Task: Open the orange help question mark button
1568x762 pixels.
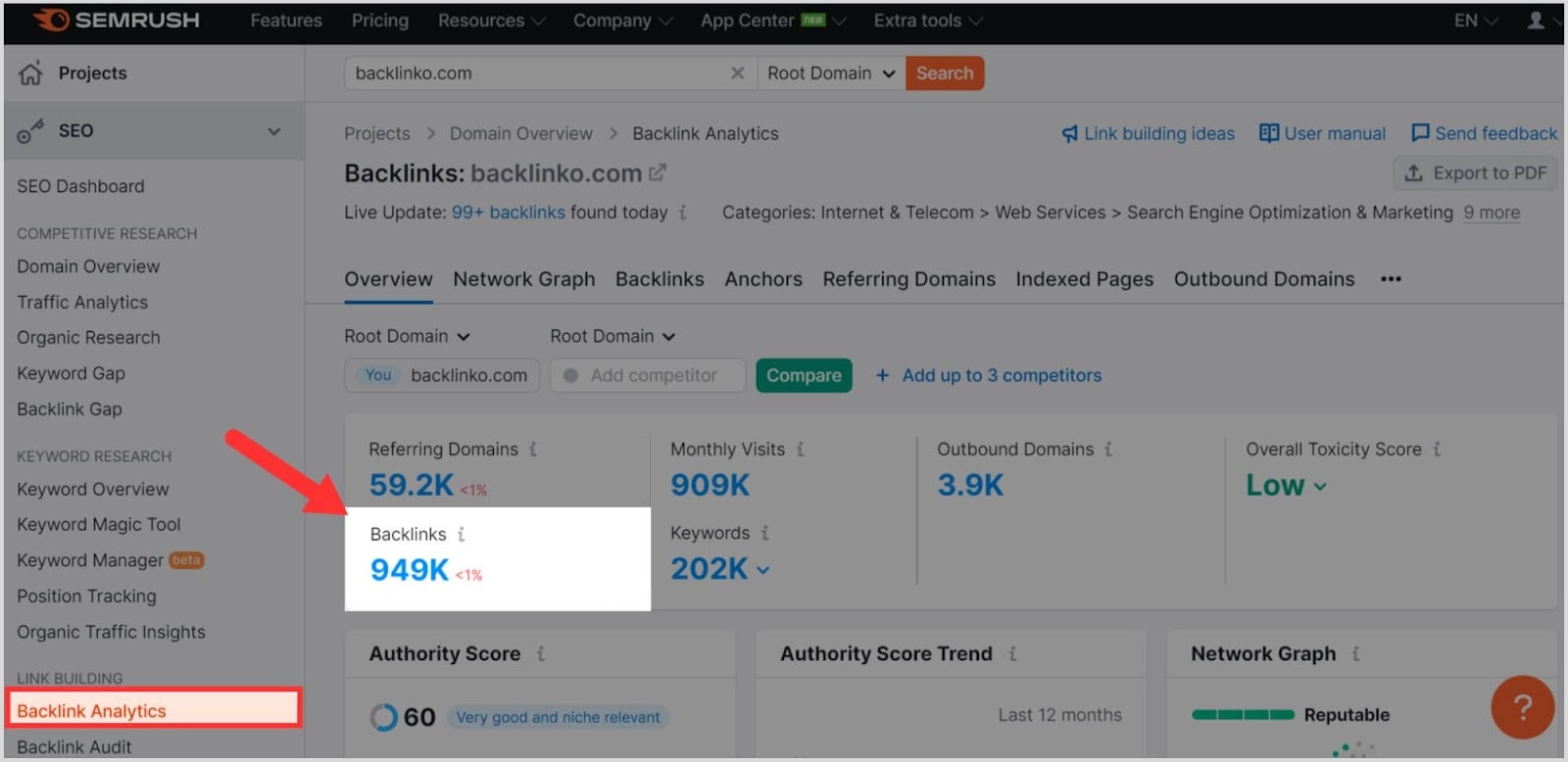Action: [1522, 706]
